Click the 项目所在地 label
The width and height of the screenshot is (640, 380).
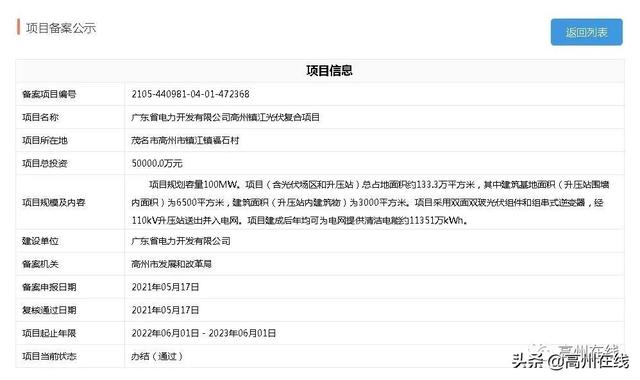click(44, 140)
